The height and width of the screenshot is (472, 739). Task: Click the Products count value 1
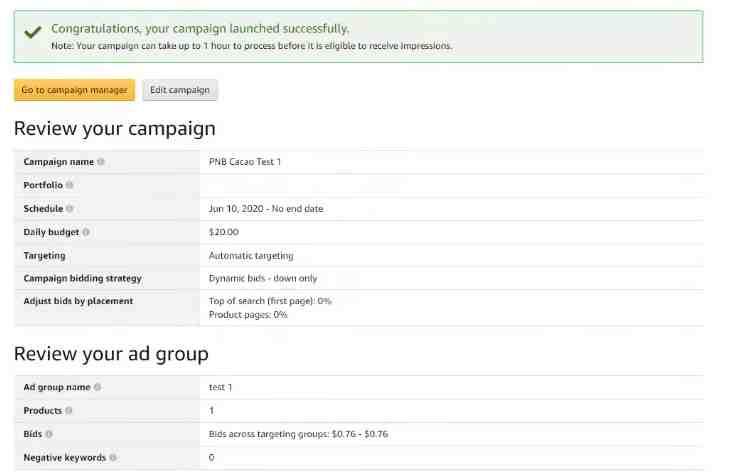211,410
